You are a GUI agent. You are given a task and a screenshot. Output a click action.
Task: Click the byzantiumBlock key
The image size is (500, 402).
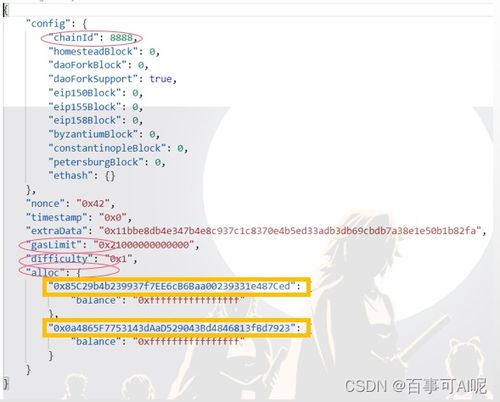pyautogui.click(x=93, y=134)
